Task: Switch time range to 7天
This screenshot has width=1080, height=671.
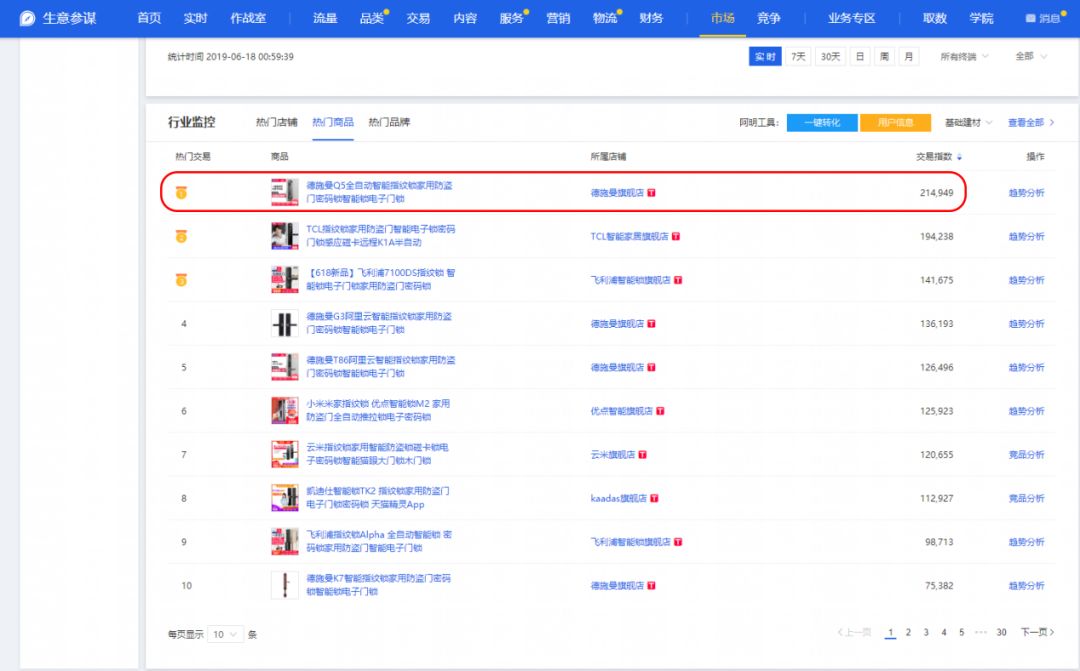Action: (x=798, y=57)
